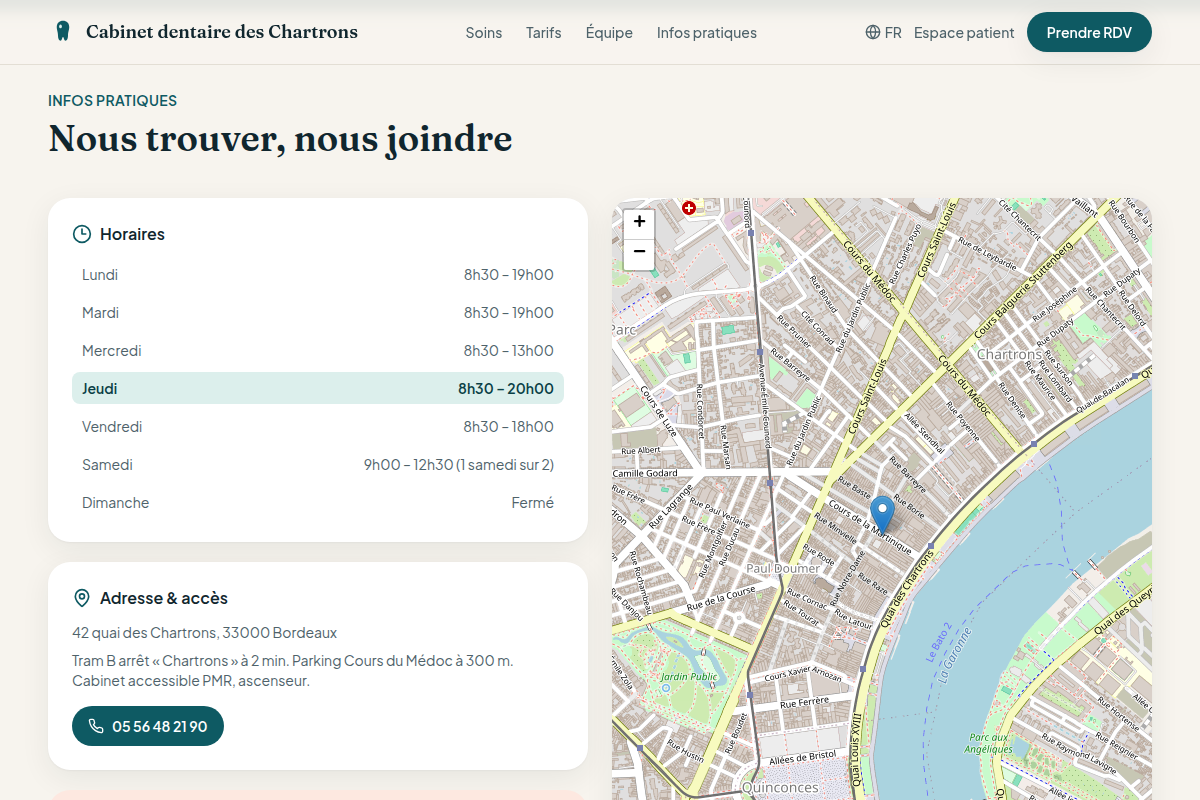This screenshot has height=800, width=1200.
Task: Click the Prendre RDV button
Action: (x=1089, y=32)
